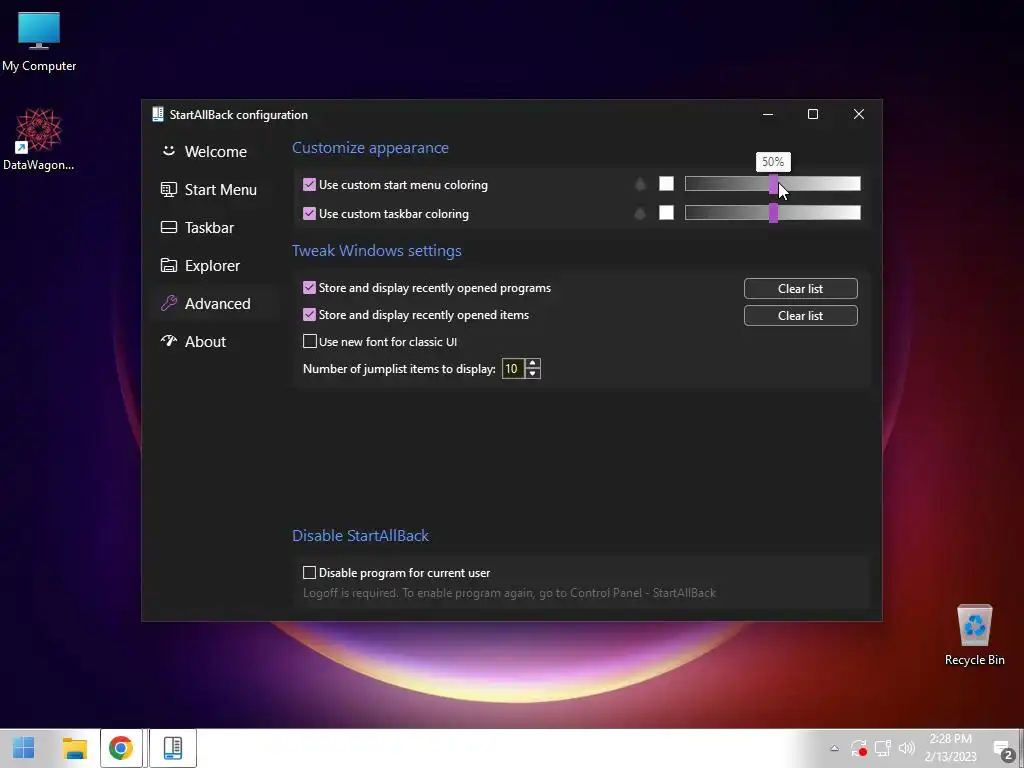Click Number of jumplist items to display label

click(400, 369)
